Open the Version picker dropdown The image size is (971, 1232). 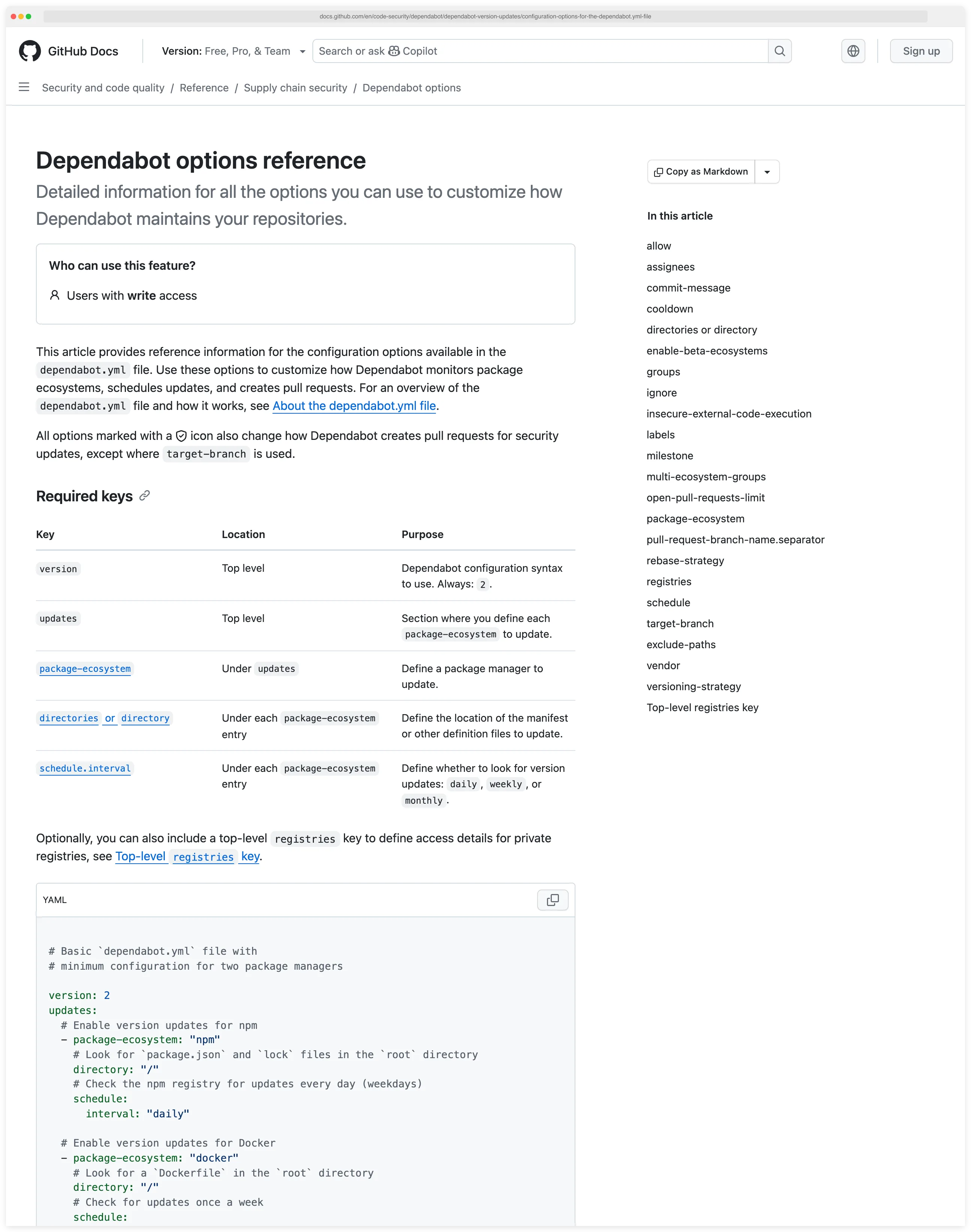234,51
